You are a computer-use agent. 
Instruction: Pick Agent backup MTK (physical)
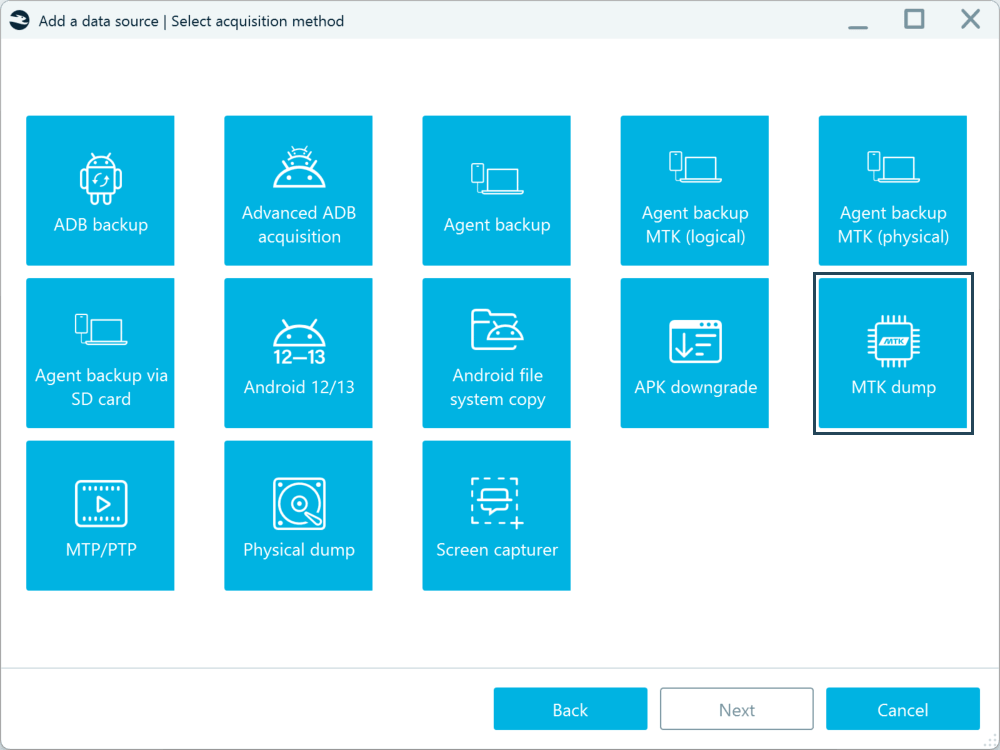click(893, 190)
